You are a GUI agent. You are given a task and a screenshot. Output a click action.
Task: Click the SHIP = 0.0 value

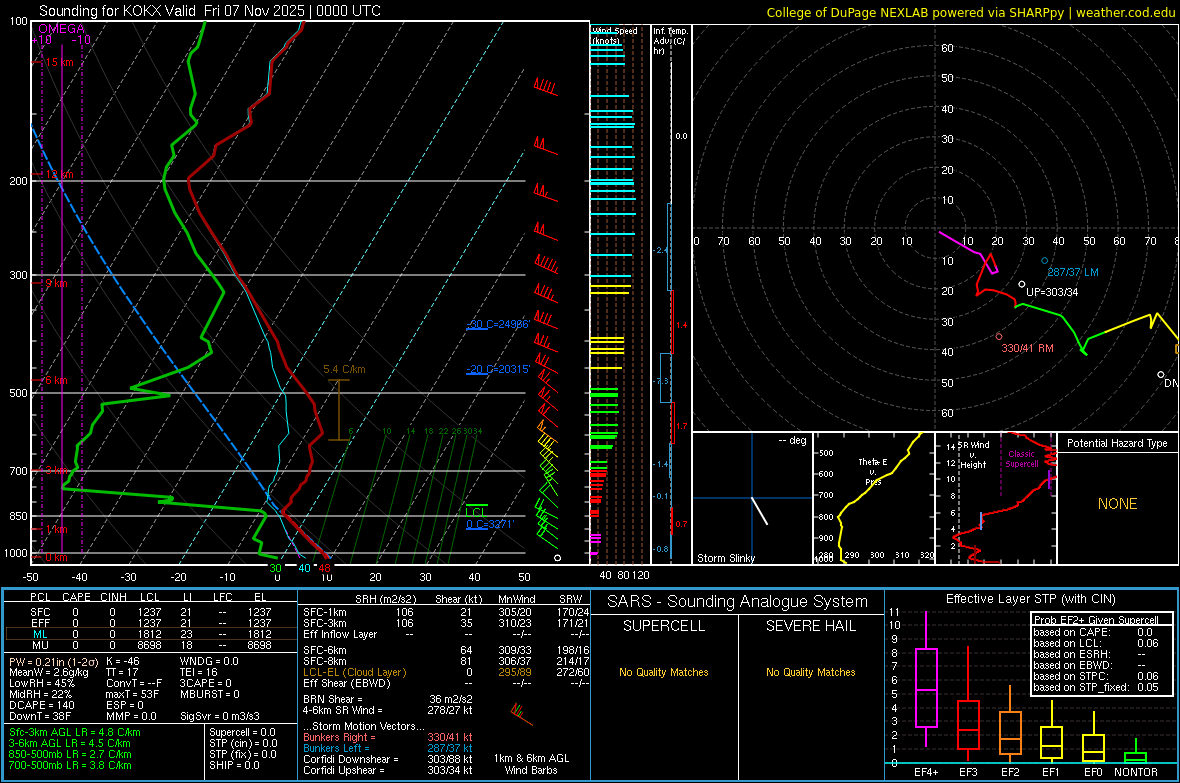click(x=234, y=765)
